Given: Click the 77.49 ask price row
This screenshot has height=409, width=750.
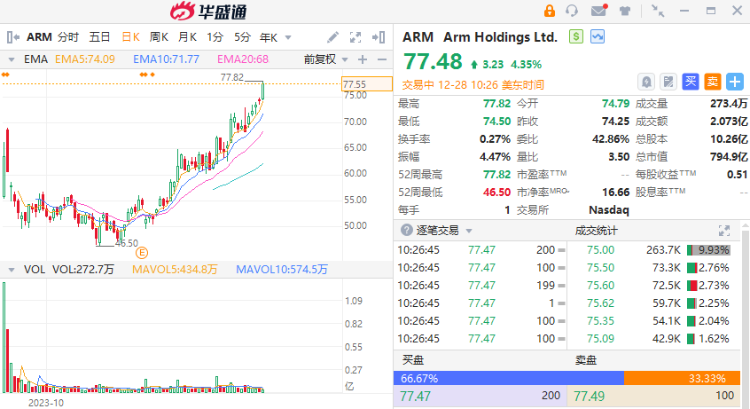Looking at the screenshot, I should [x=654, y=396].
